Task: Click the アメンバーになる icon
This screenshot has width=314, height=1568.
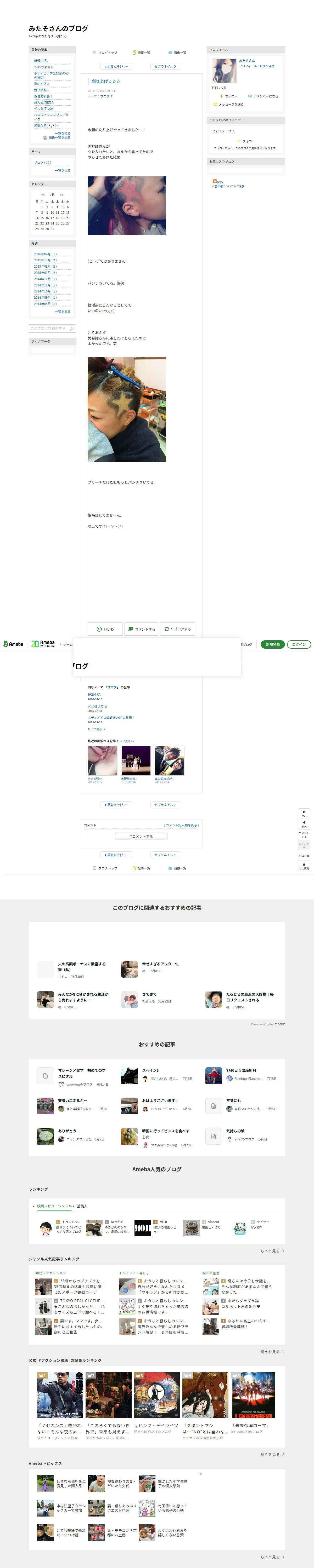Action: click(x=250, y=96)
